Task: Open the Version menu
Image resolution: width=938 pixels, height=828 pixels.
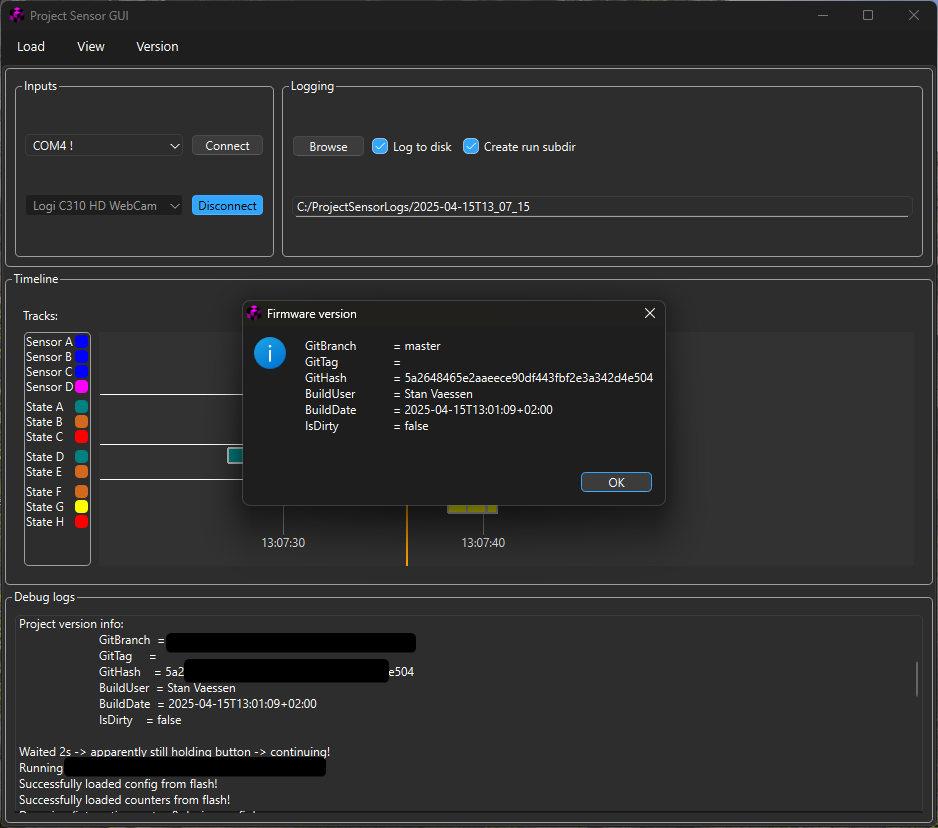Action: pyautogui.click(x=157, y=46)
